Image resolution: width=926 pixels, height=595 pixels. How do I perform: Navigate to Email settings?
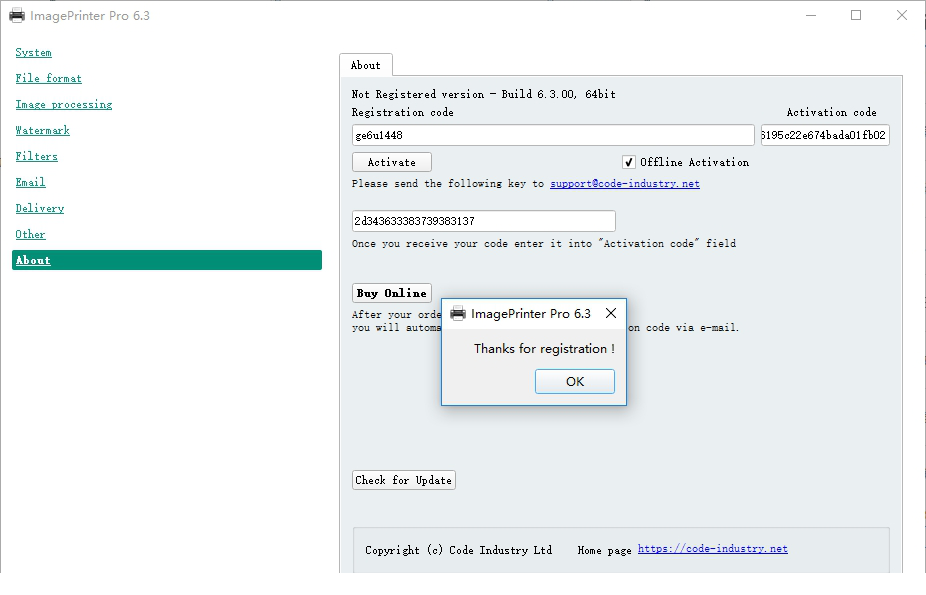pyautogui.click(x=30, y=182)
